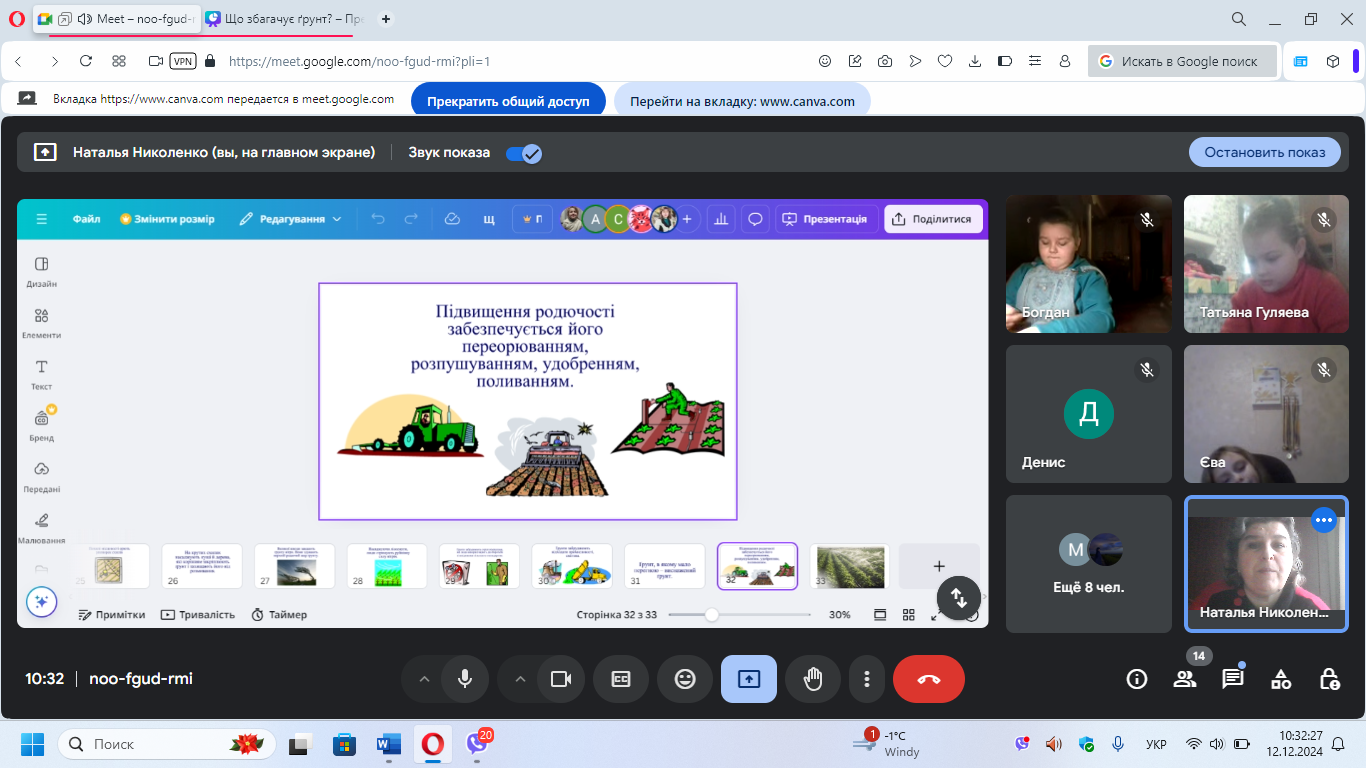Click the cloud save status icon
The image size is (1366, 768).
click(452, 219)
